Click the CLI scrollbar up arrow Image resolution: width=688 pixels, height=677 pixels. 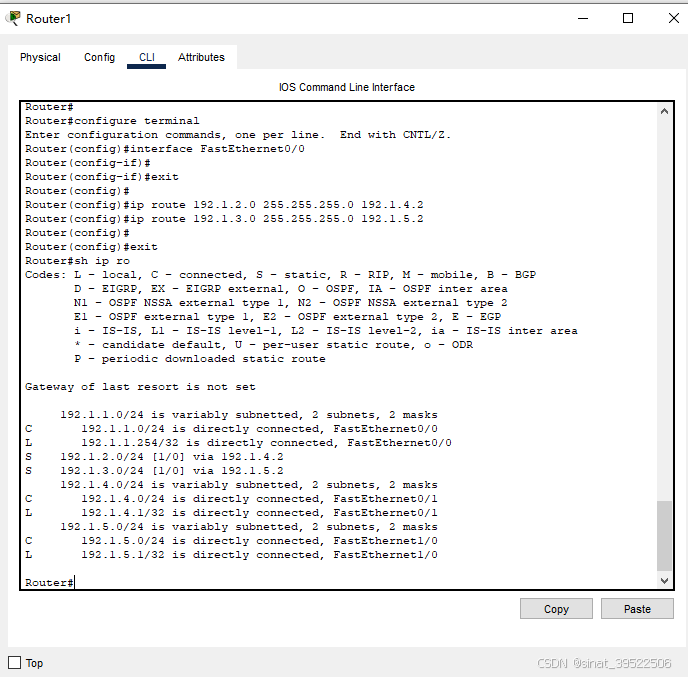664,111
